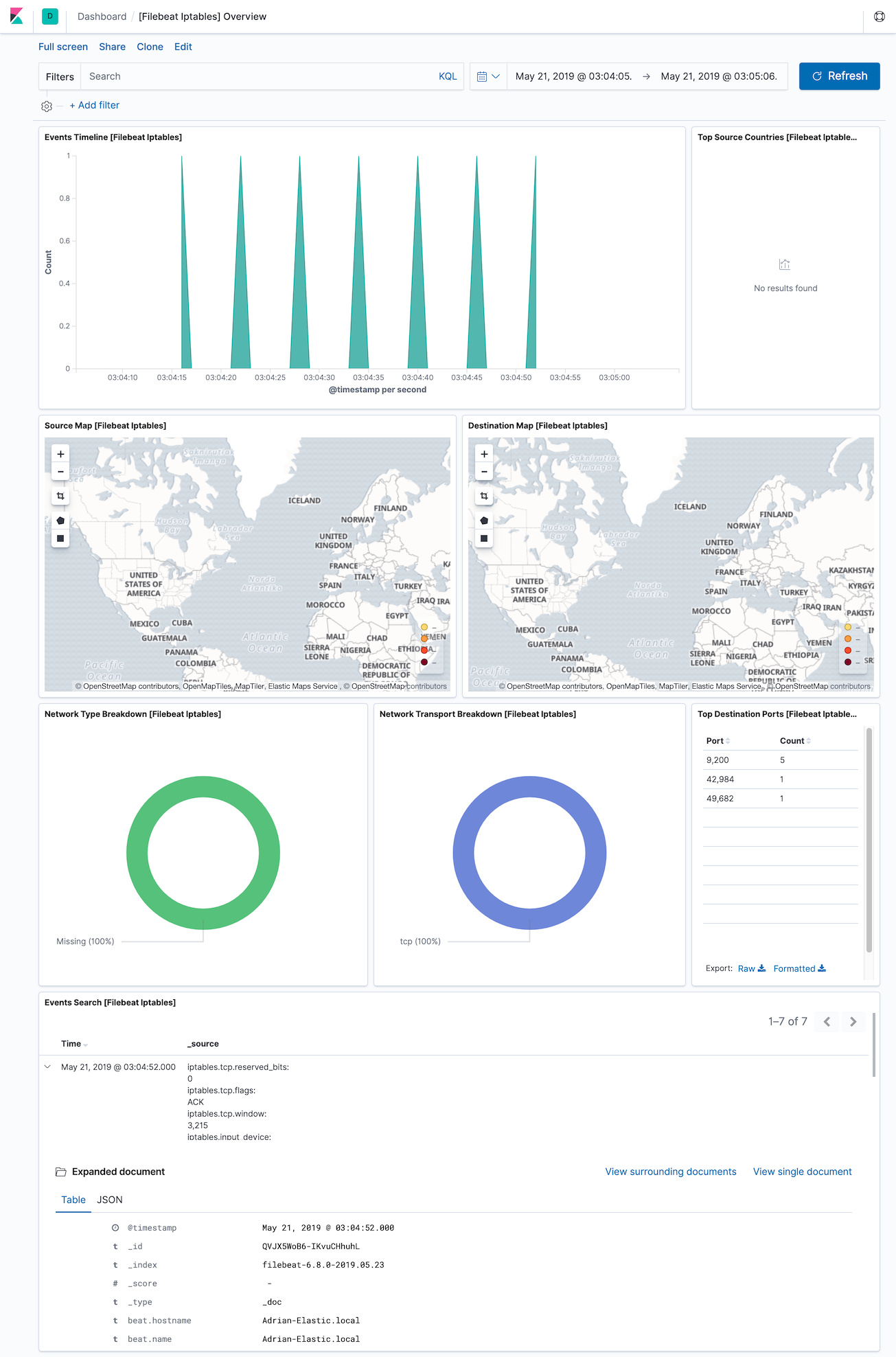Select draw polygon tool on Destination Map
The height and width of the screenshot is (1357, 896).
(484, 521)
